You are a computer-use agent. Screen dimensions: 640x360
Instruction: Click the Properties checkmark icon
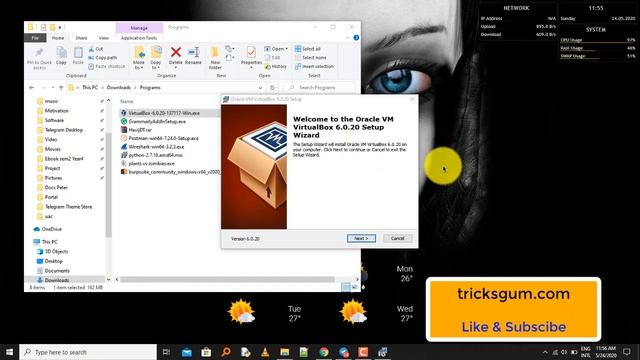click(251, 52)
